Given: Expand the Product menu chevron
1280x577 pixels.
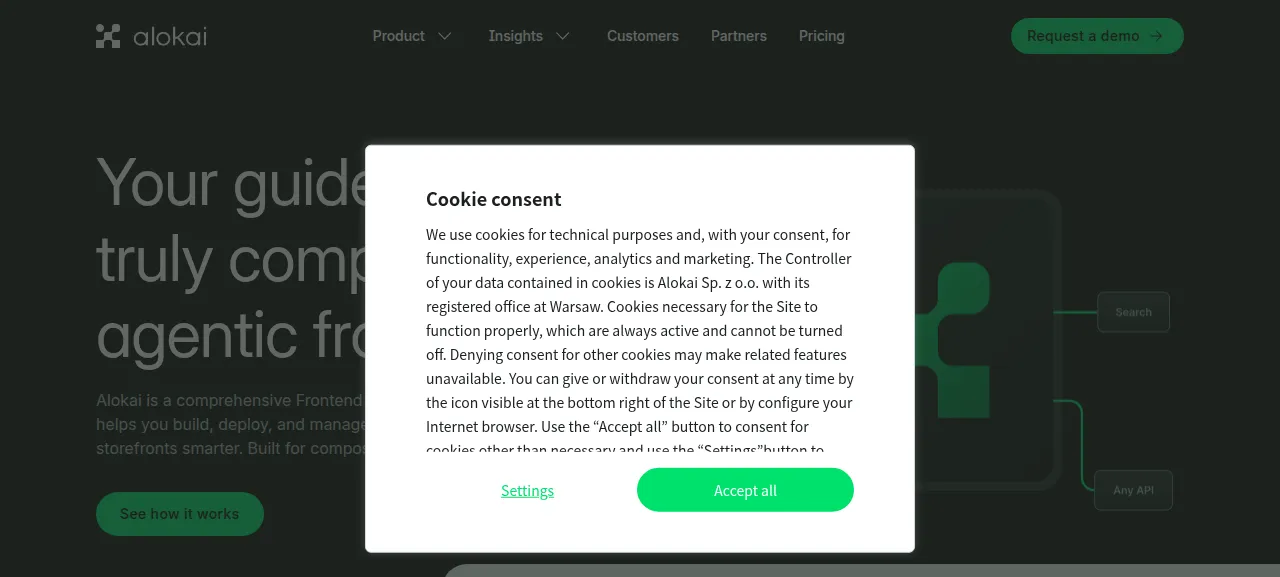Looking at the screenshot, I should pos(445,36).
